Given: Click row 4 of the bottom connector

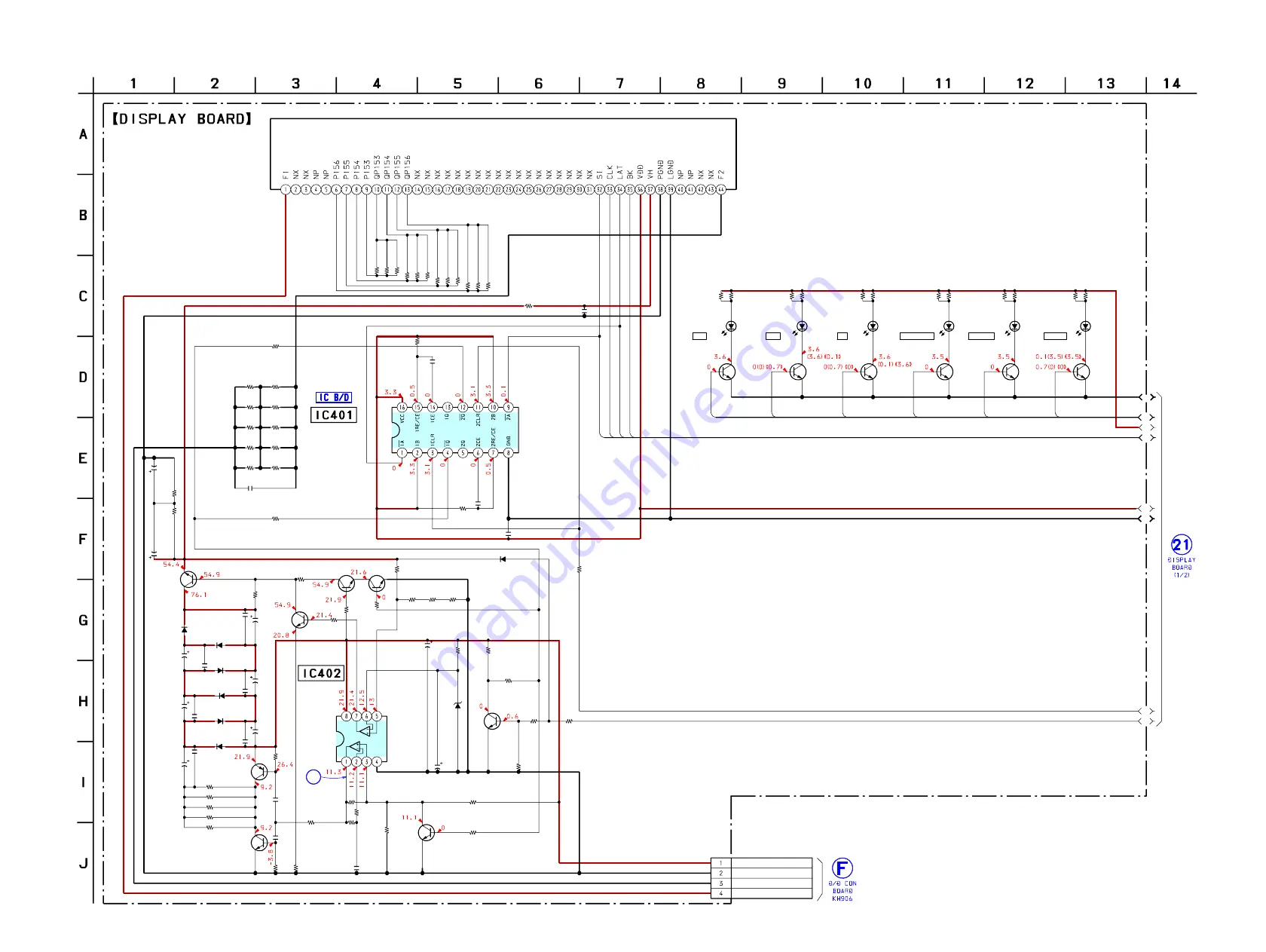Looking at the screenshot, I should click(x=762, y=893).
